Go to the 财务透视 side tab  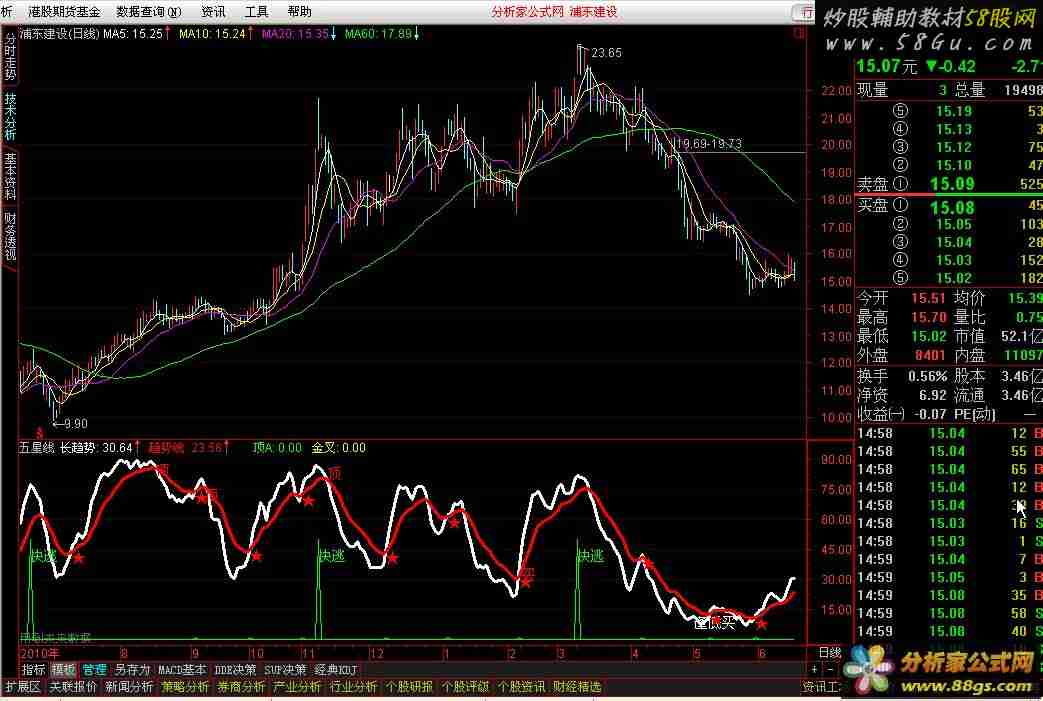pyautogui.click(x=10, y=236)
